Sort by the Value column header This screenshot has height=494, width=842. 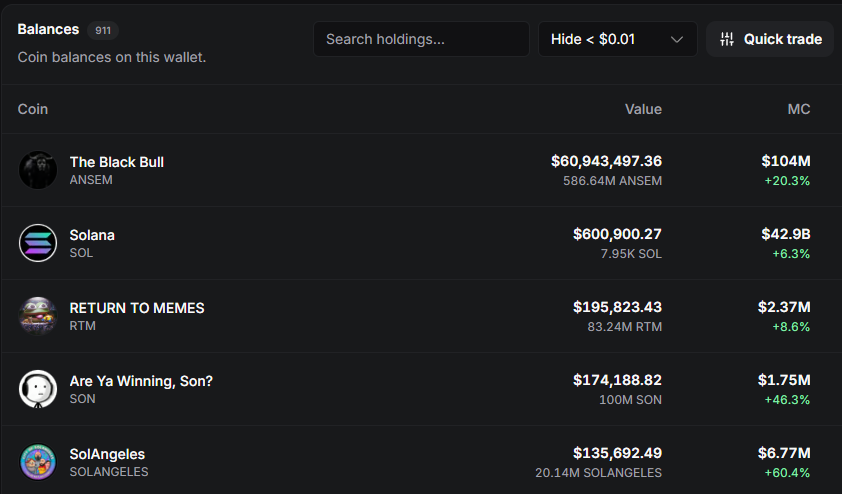click(x=643, y=109)
